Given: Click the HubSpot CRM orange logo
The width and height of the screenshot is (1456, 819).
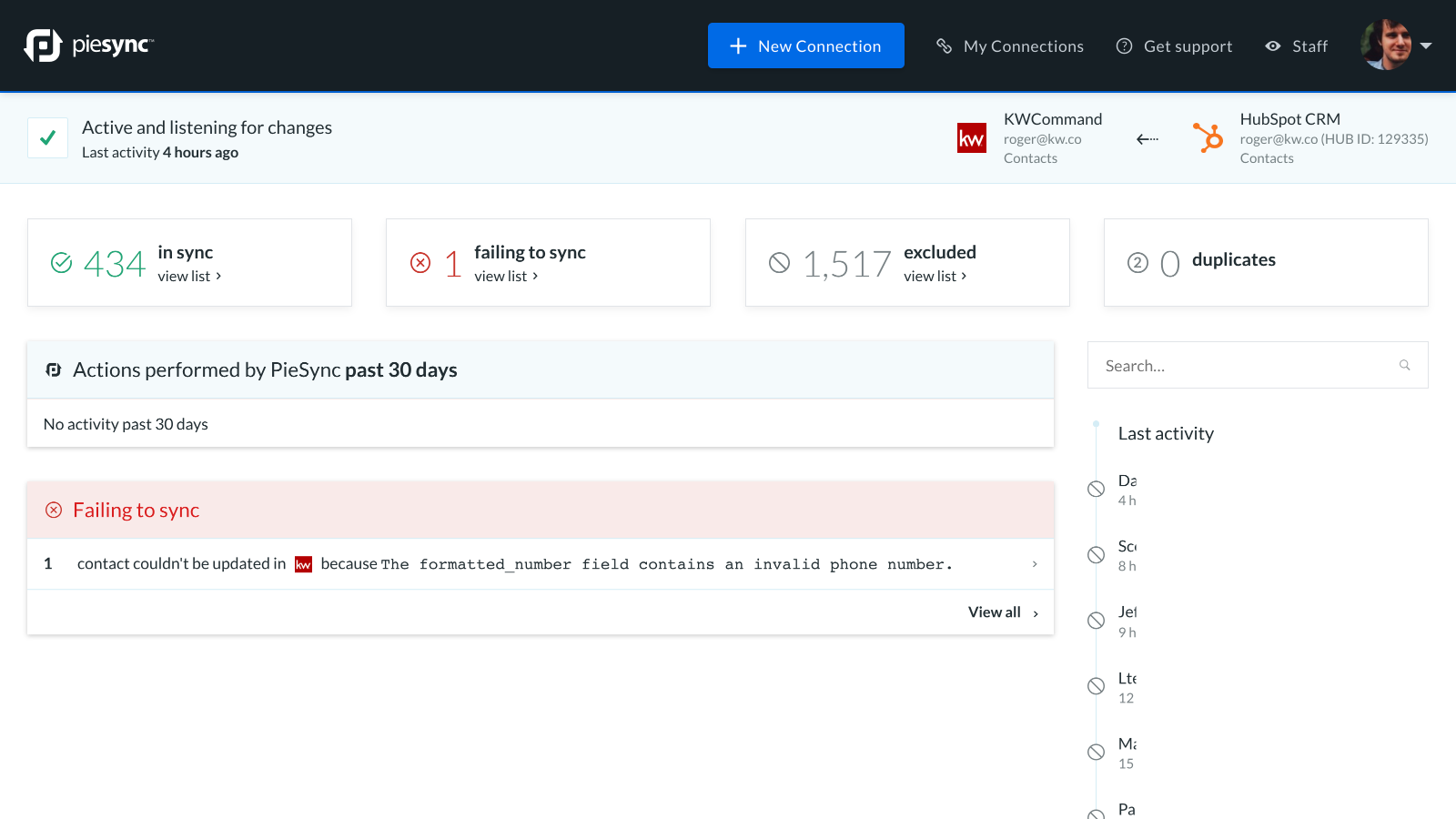Looking at the screenshot, I should (x=1208, y=138).
